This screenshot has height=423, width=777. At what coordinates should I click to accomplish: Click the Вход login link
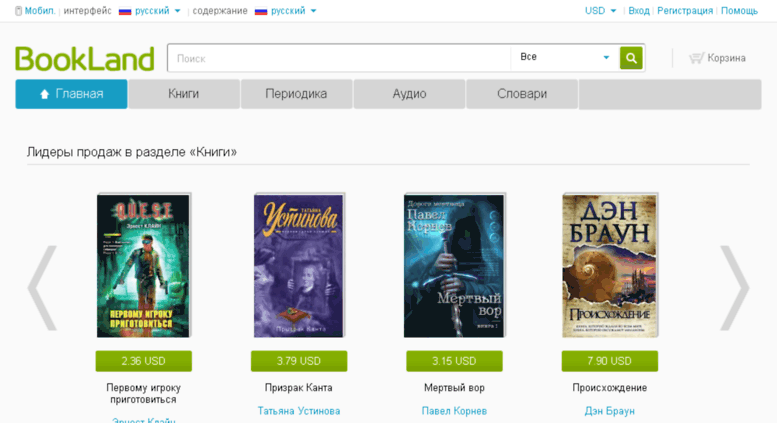(639, 11)
